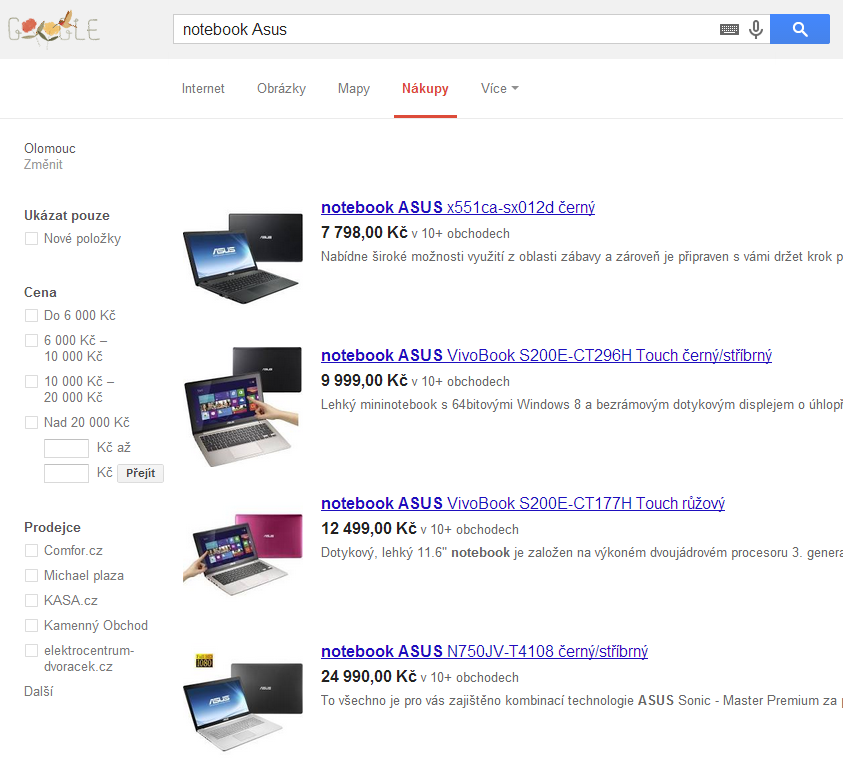Switch to the Obrázky tab
This screenshot has width=843, height=767.
[x=281, y=89]
